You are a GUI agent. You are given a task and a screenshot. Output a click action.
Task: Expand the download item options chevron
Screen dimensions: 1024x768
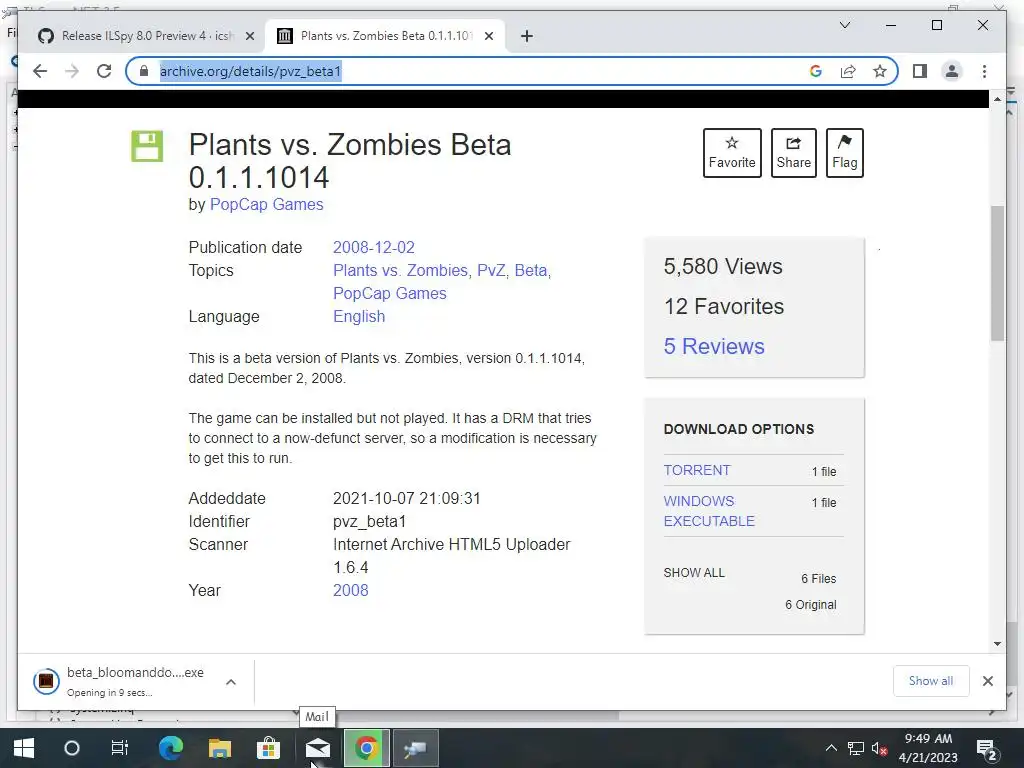pyautogui.click(x=231, y=682)
